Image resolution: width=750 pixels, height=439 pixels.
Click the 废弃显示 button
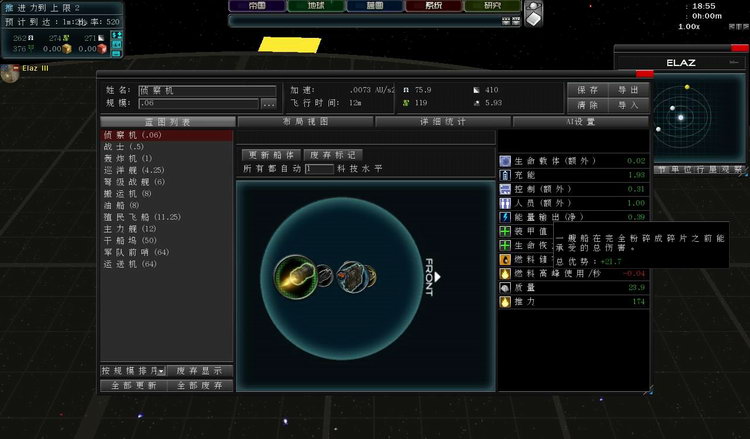click(200, 371)
